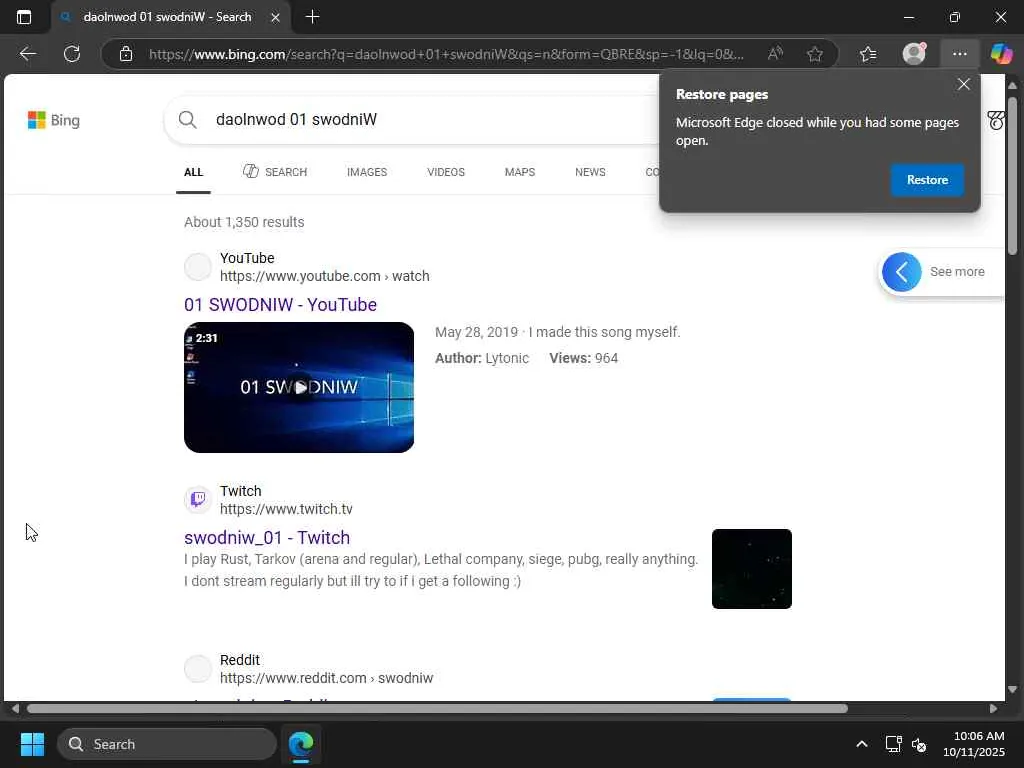
Task: Switch to the VIDEOS tab
Action: point(446,172)
